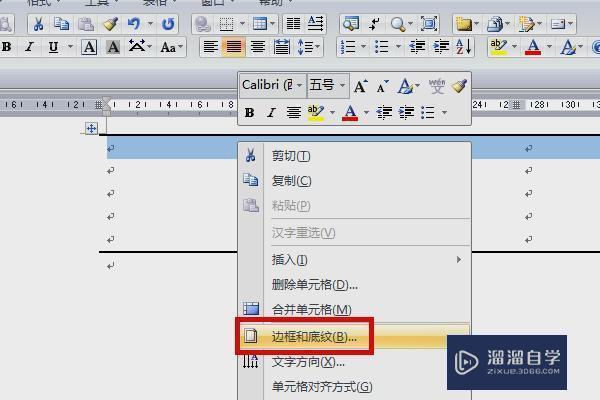Open the Undo history dropdown arrow
The height and width of the screenshot is (400, 600).
[150, 24]
